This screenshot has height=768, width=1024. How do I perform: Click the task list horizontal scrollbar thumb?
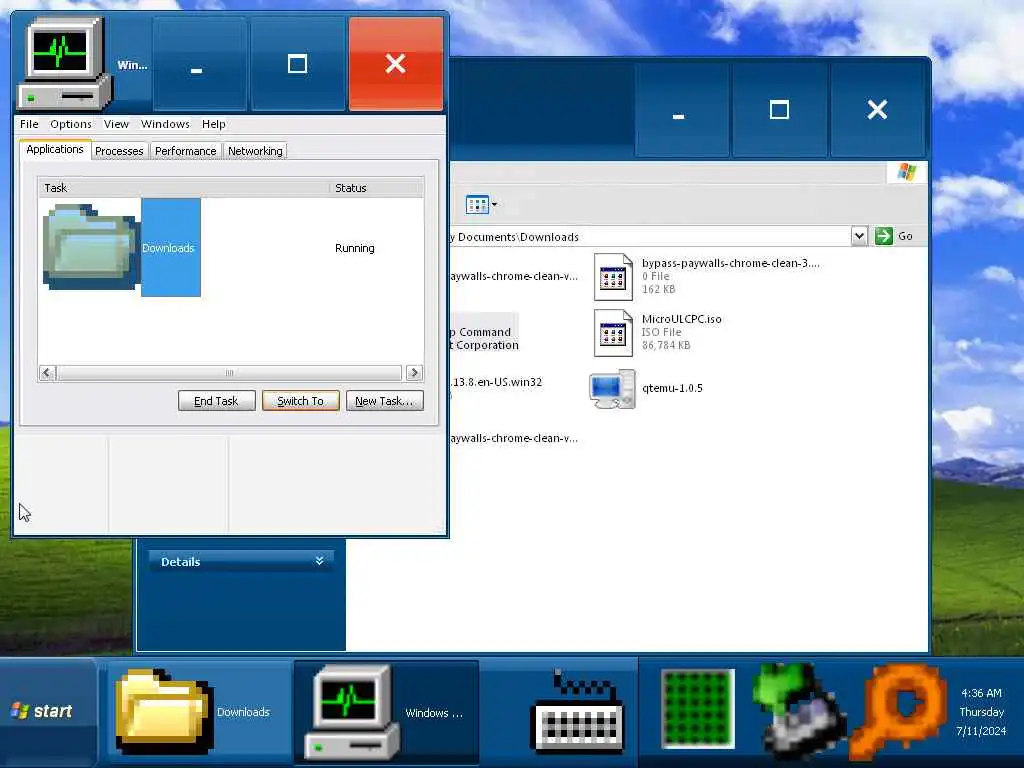click(229, 373)
